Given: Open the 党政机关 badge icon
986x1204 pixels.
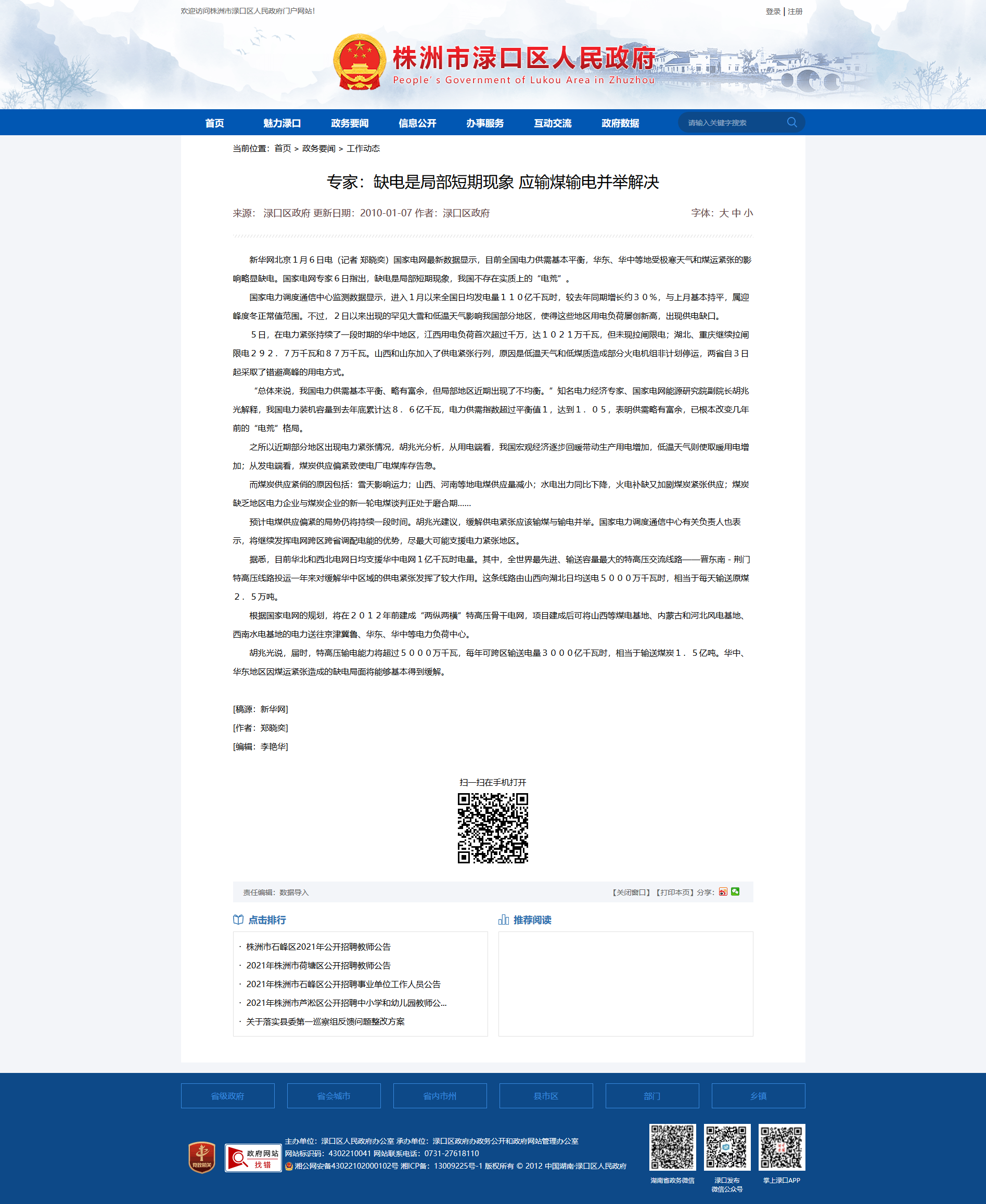Looking at the screenshot, I should click(x=202, y=1157).
